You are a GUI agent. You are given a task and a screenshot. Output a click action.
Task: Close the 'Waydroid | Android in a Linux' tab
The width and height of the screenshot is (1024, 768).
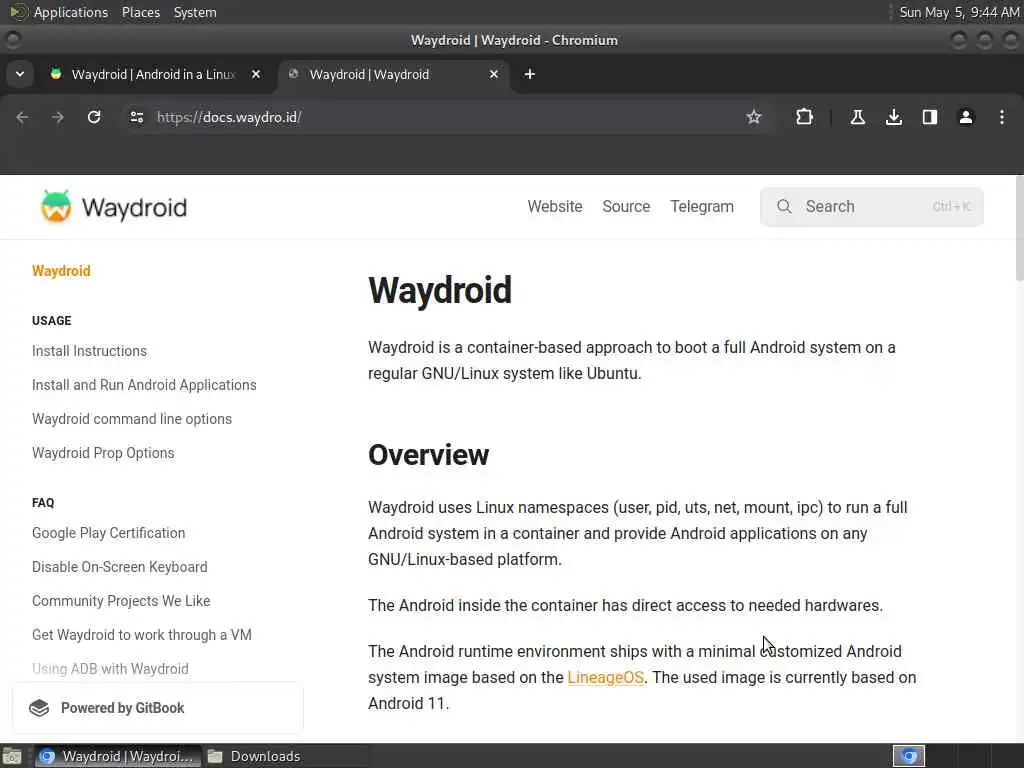[x=256, y=74]
